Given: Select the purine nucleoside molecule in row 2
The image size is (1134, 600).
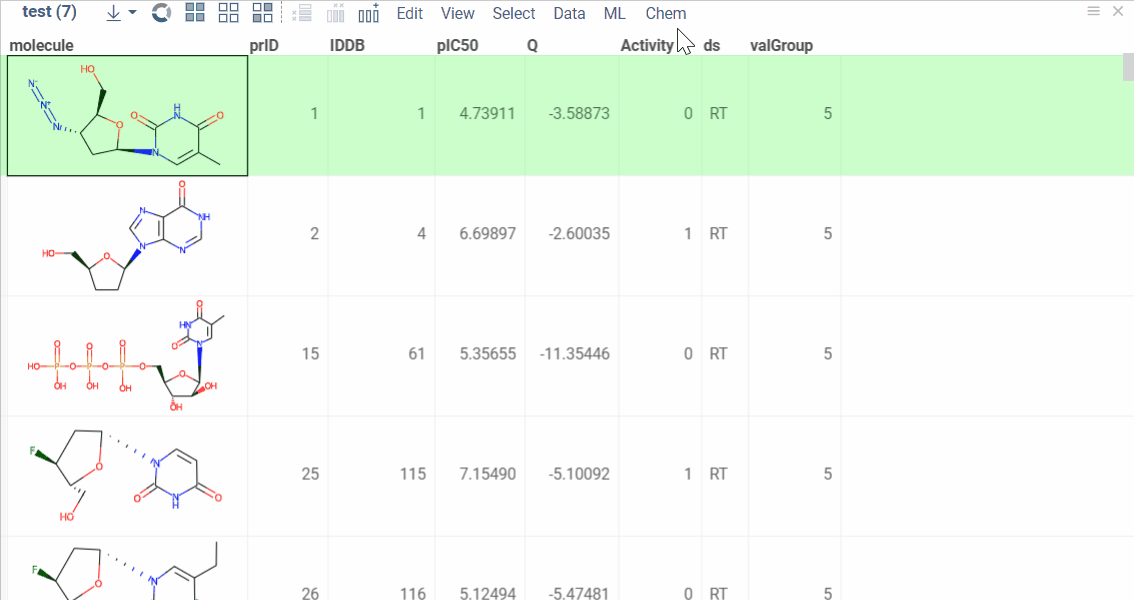Looking at the screenshot, I should point(127,236).
